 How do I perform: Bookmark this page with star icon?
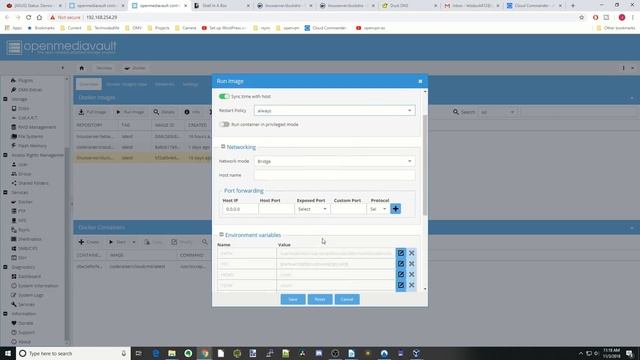pyautogui.click(x=582, y=18)
